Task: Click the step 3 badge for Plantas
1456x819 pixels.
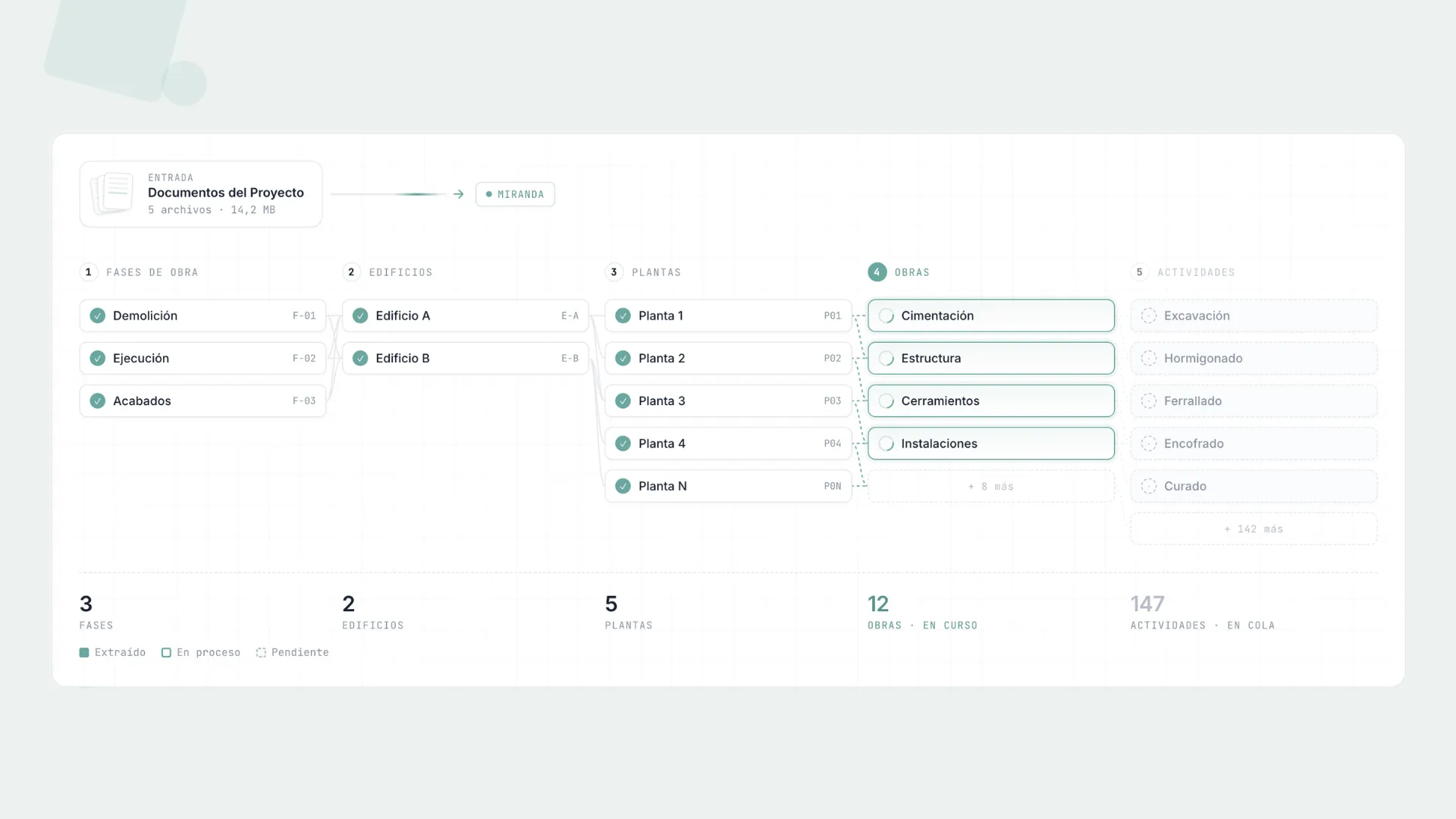Action: (614, 272)
